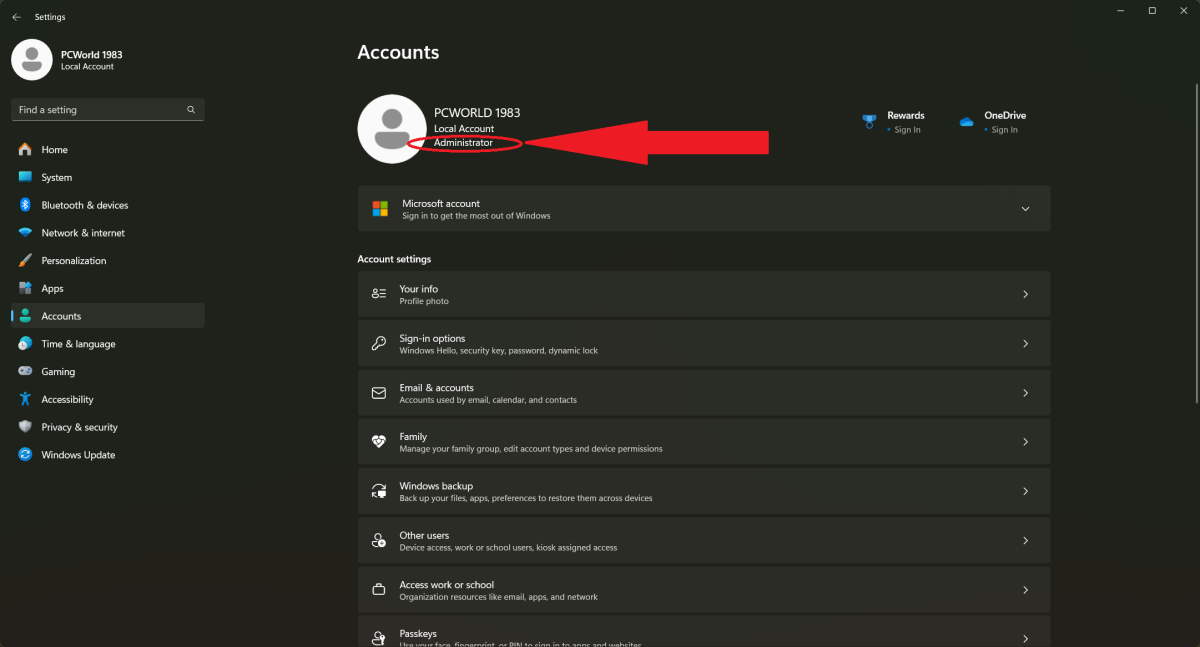Click the back arrow in Settings

(15, 16)
